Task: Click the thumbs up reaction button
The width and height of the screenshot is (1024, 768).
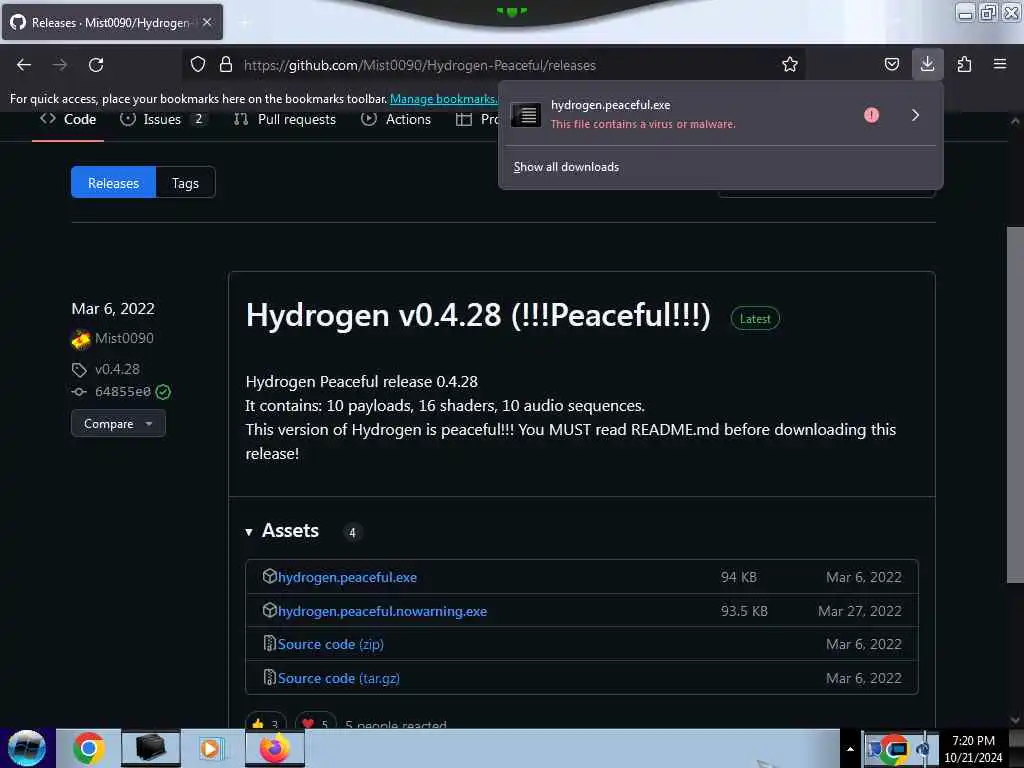Action: [x=265, y=721]
